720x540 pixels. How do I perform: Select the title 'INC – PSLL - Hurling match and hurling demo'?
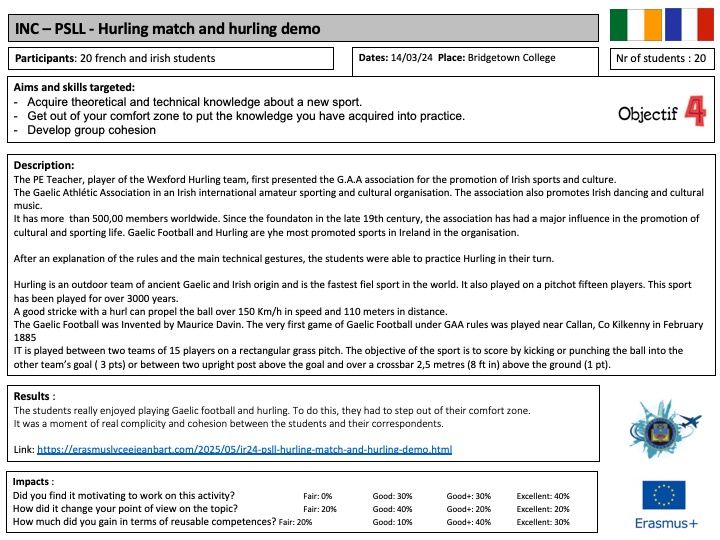(x=168, y=29)
